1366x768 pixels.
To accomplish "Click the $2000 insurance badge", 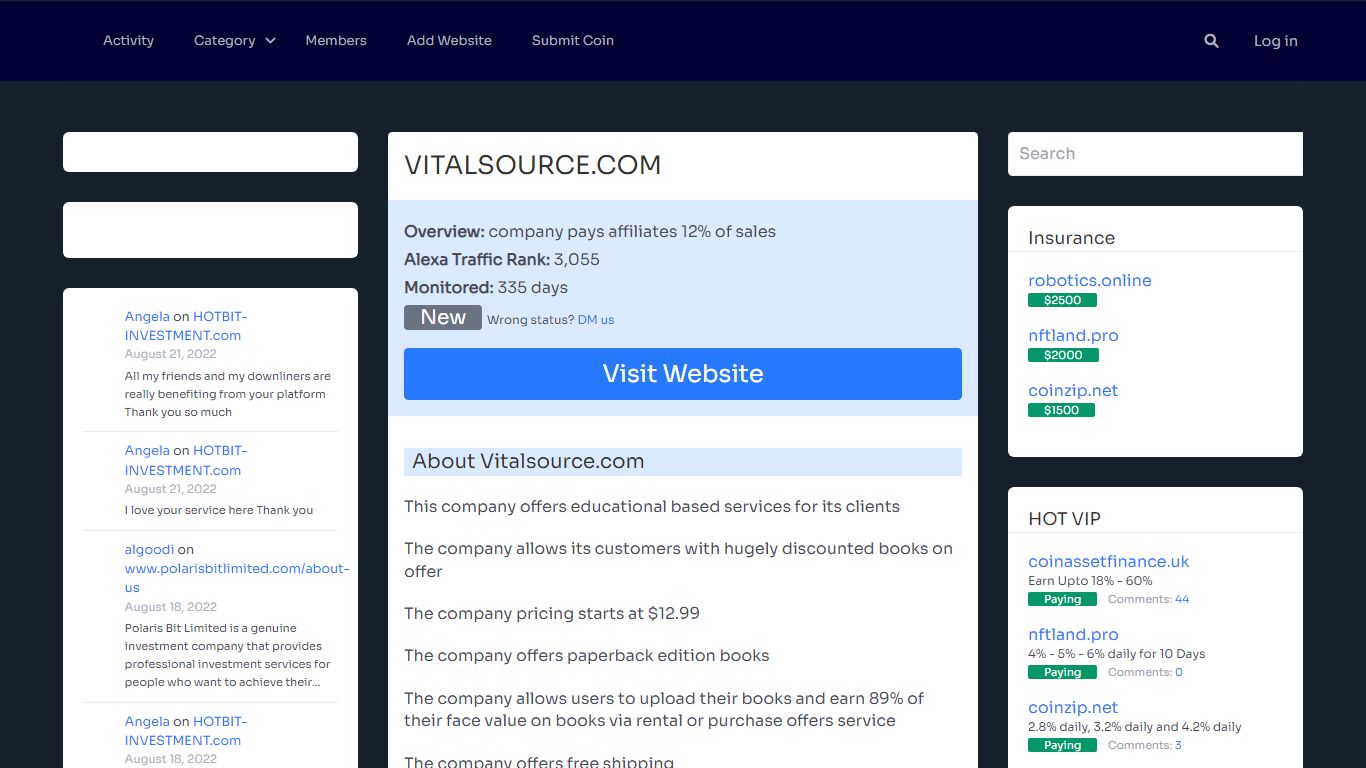I will pos(1063,355).
